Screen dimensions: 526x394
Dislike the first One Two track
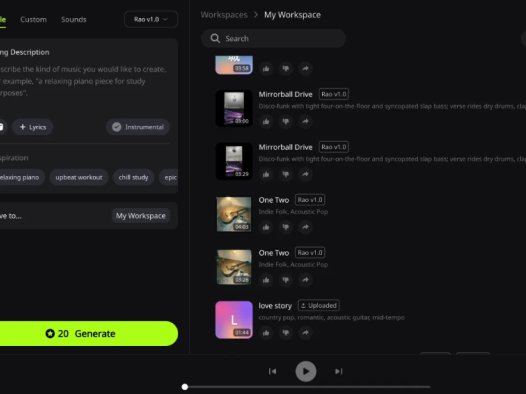point(285,227)
